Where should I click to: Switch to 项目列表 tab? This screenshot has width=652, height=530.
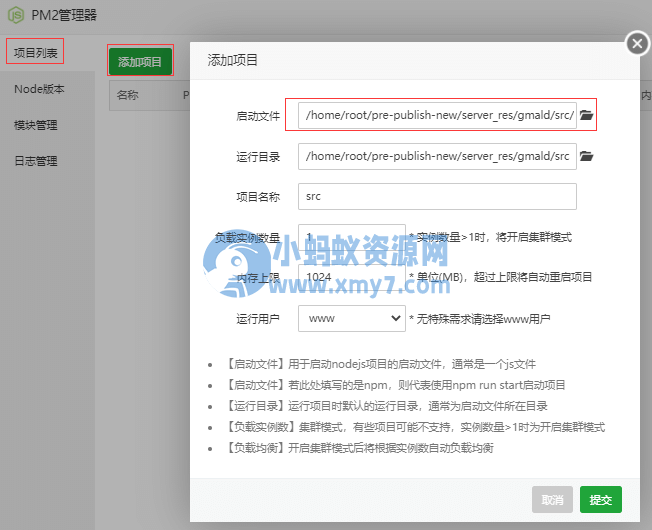tap(35, 53)
